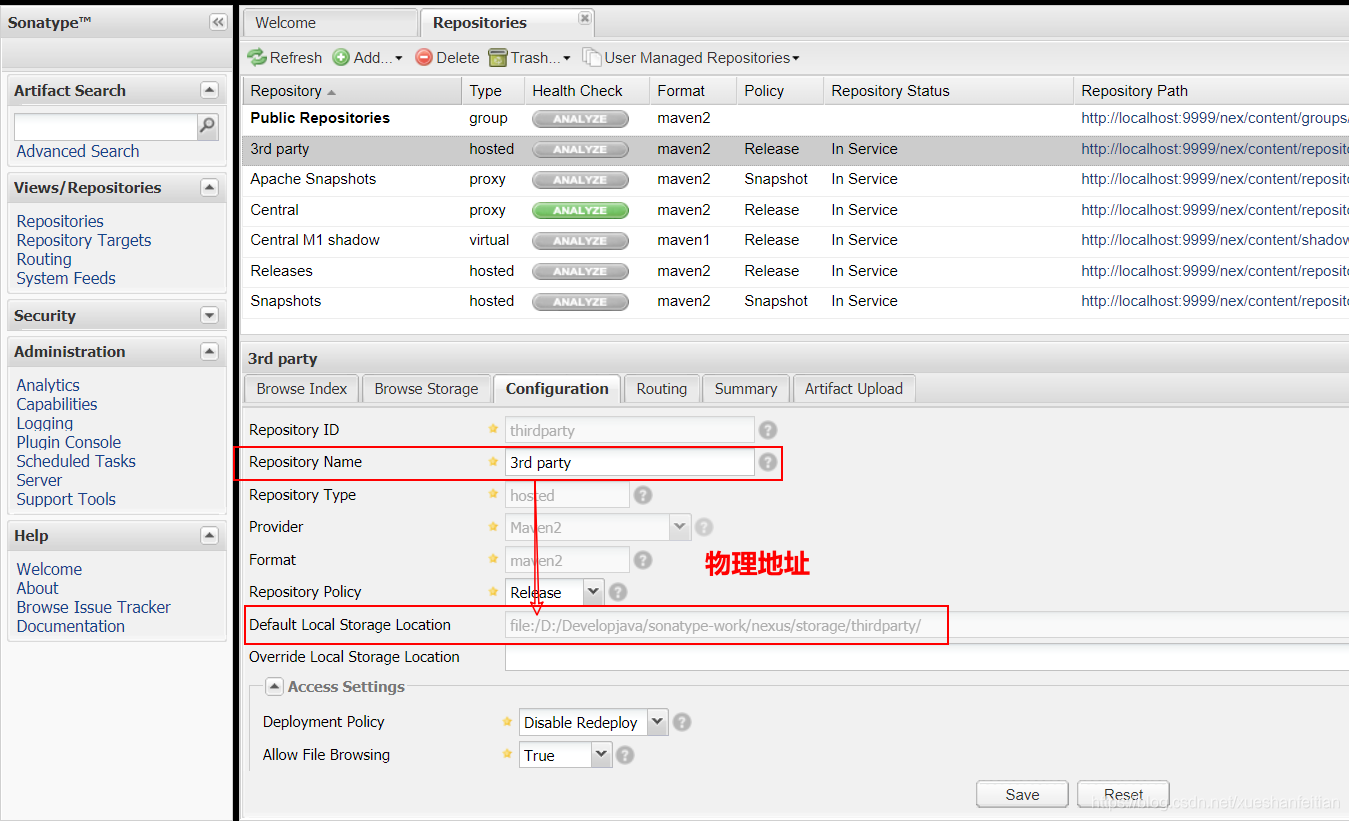Viewport: 1349px width, 821px height.
Task: Click green Analyze button for Central
Action: tap(580, 211)
